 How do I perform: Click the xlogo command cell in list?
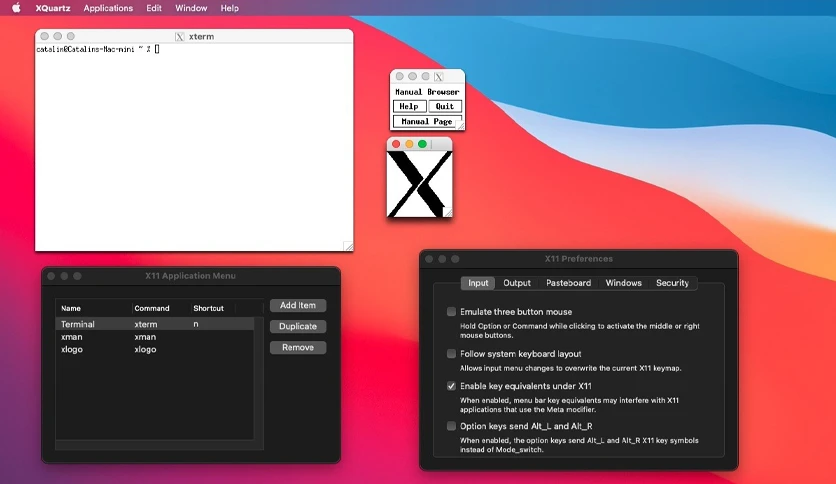(x=145, y=350)
